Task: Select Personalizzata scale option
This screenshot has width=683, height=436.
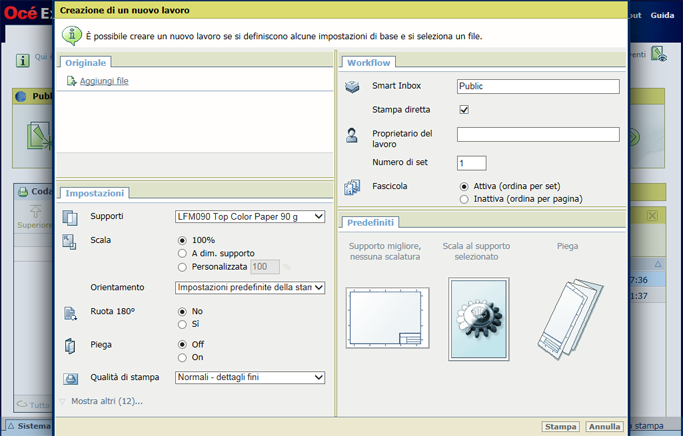Action: [x=183, y=267]
